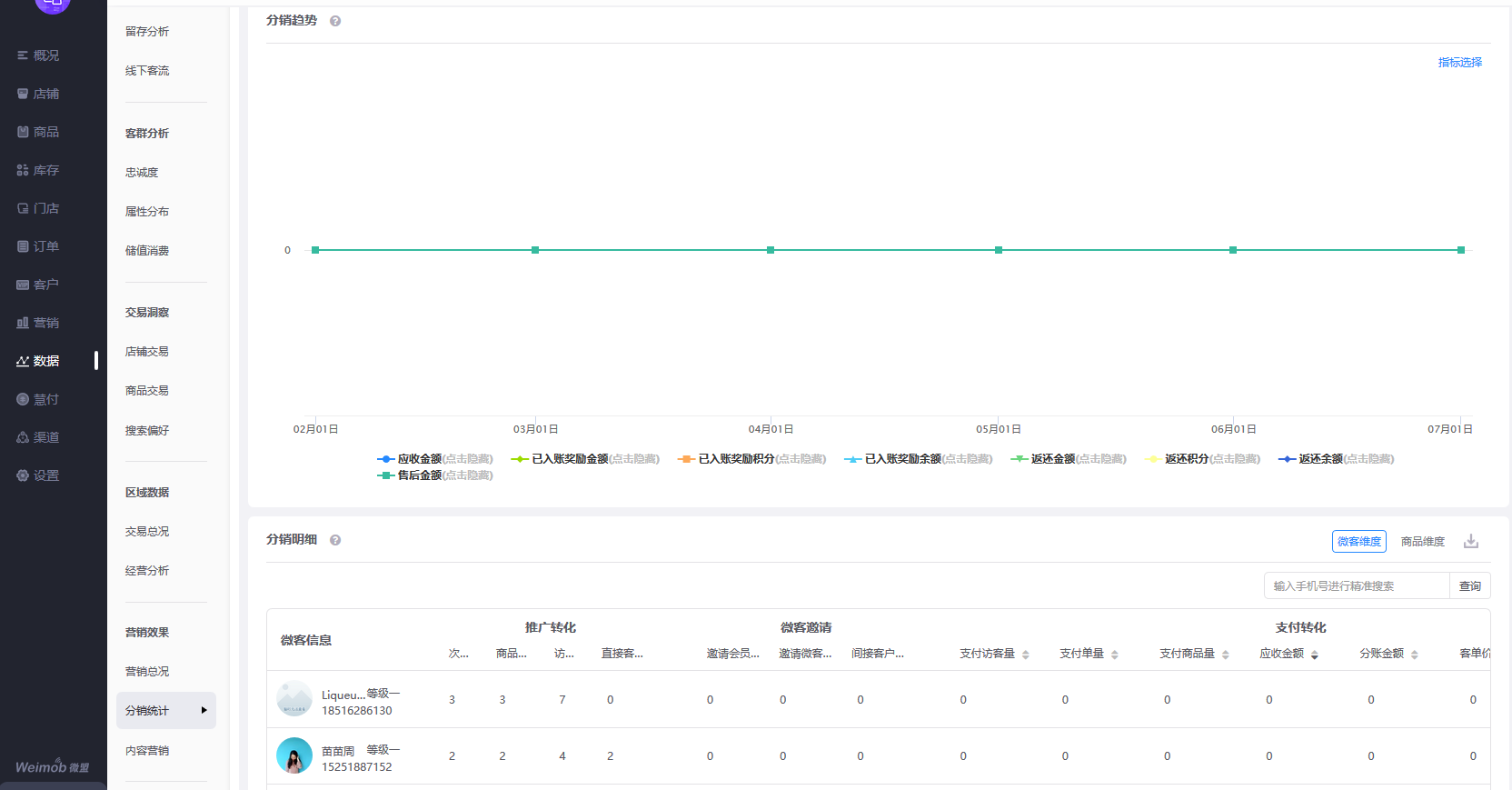The height and width of the screenshot is (790, 1512).
Task: Open the 订单 sidebar item
Action: point(38,246)
